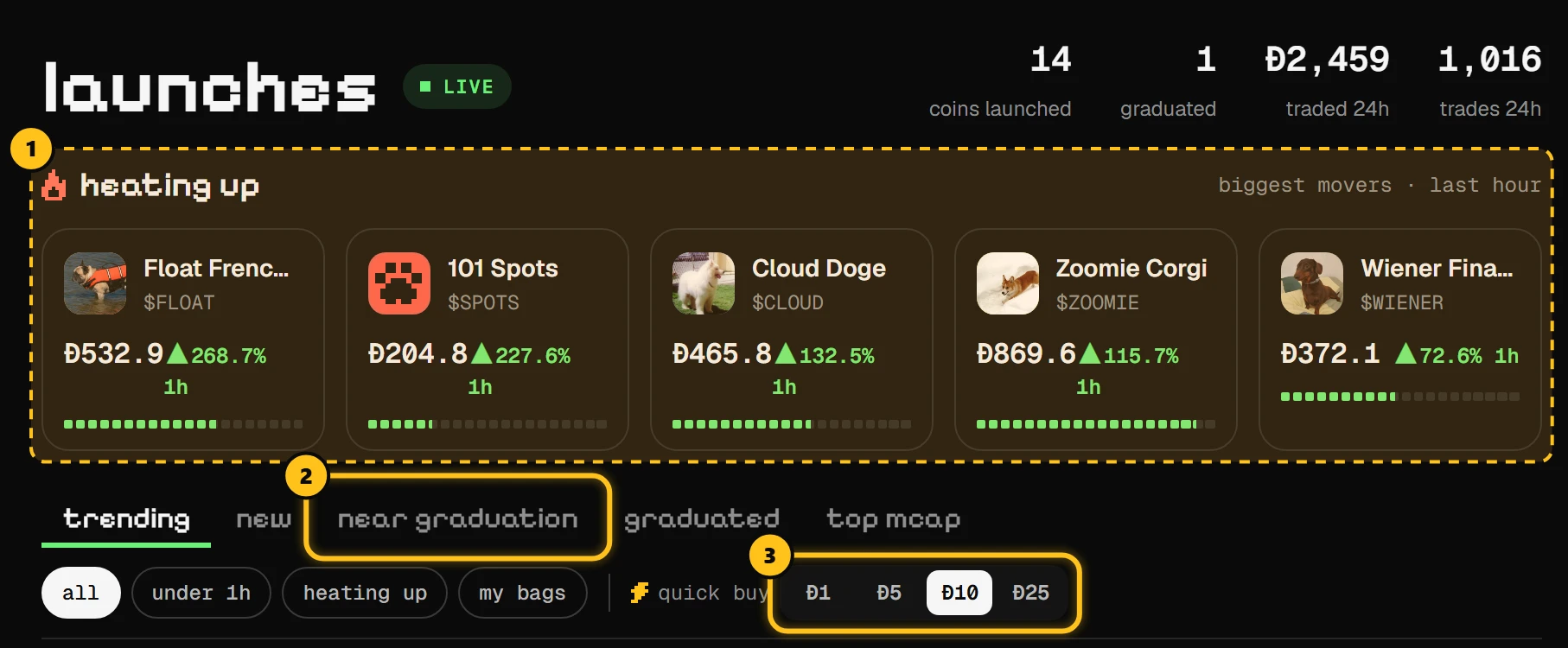Open the new launches tab
Viewport: 1568px width, 648px height.
(x=264, y=518)
